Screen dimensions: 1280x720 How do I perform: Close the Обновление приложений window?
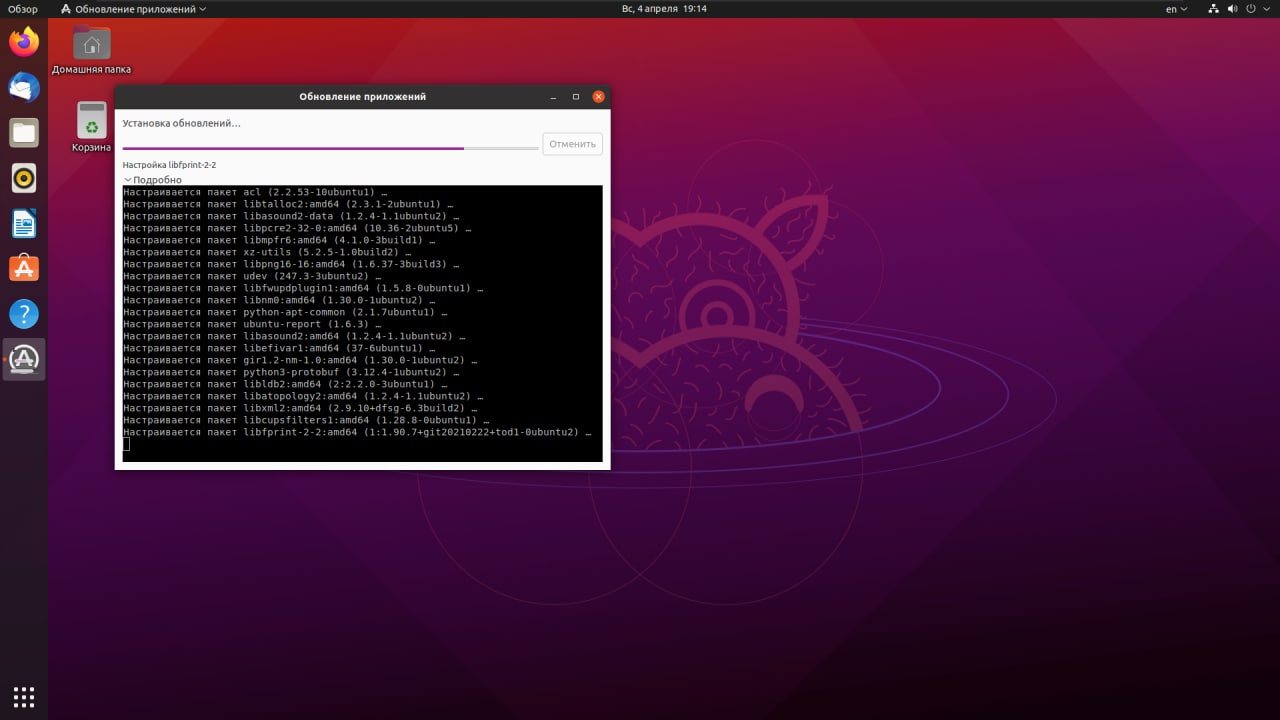(x=599, y=97)
